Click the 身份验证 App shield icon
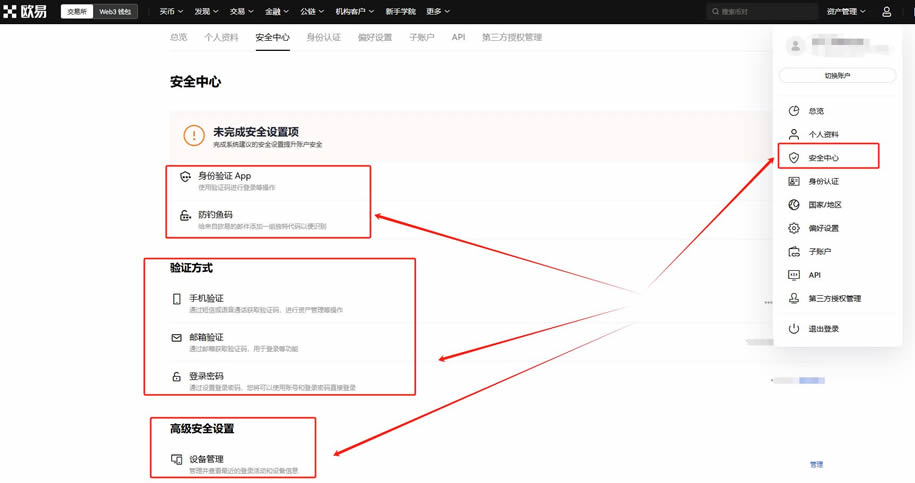This screenshot has height=483, width=915. point(184,176)
